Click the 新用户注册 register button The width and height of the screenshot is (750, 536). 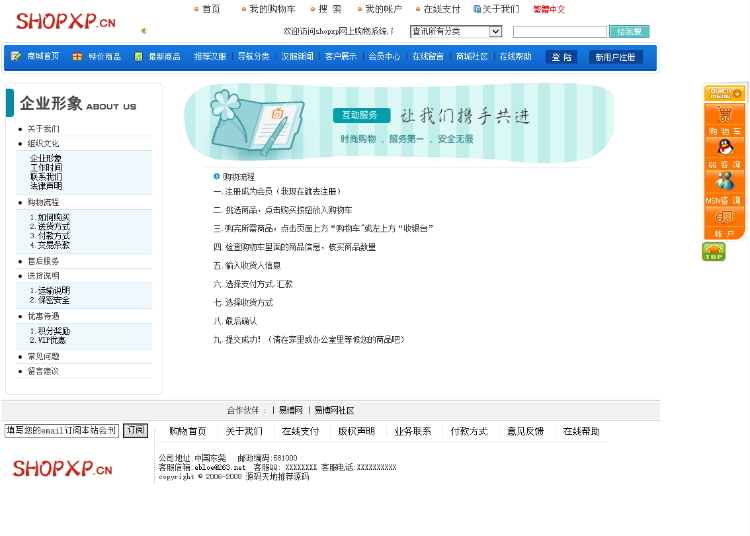(615, 57)
